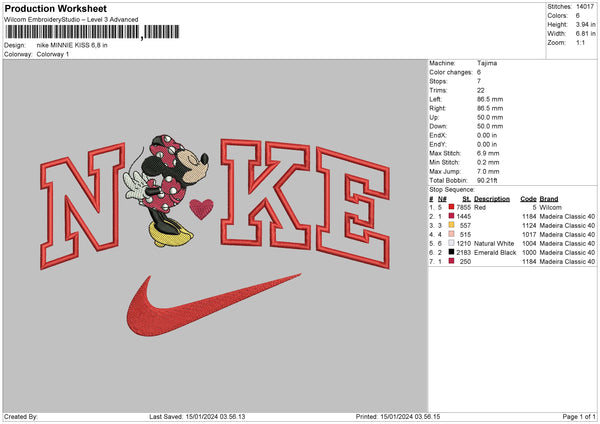Image resolution: width=600 pixels, height=424 pixels.
Task: Click the 'EndX:' label
Action: (438, 135)
